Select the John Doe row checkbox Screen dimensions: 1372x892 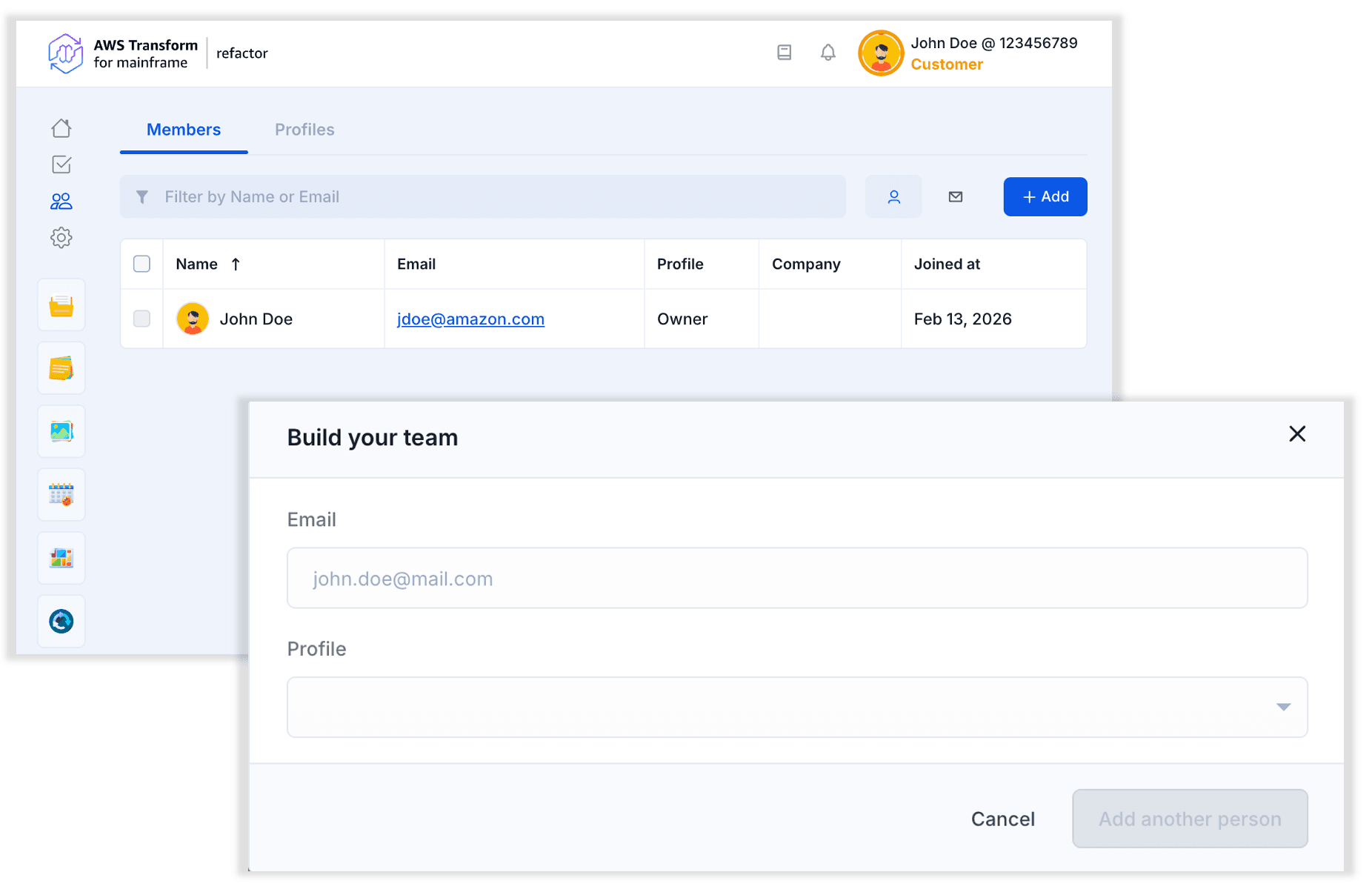[x=141, y=319]
